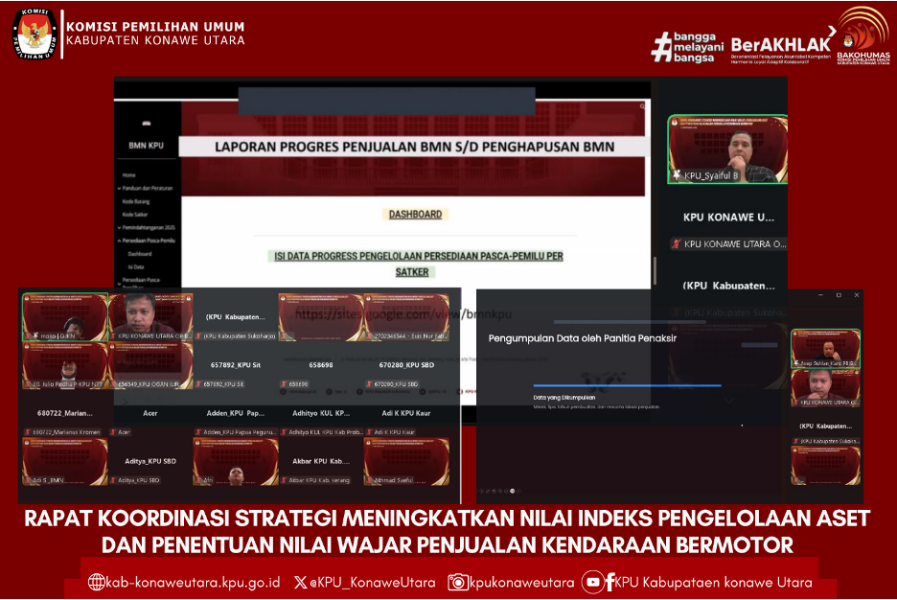
Task: Click the highlighted DASHBOARD link
Action: 415,214
